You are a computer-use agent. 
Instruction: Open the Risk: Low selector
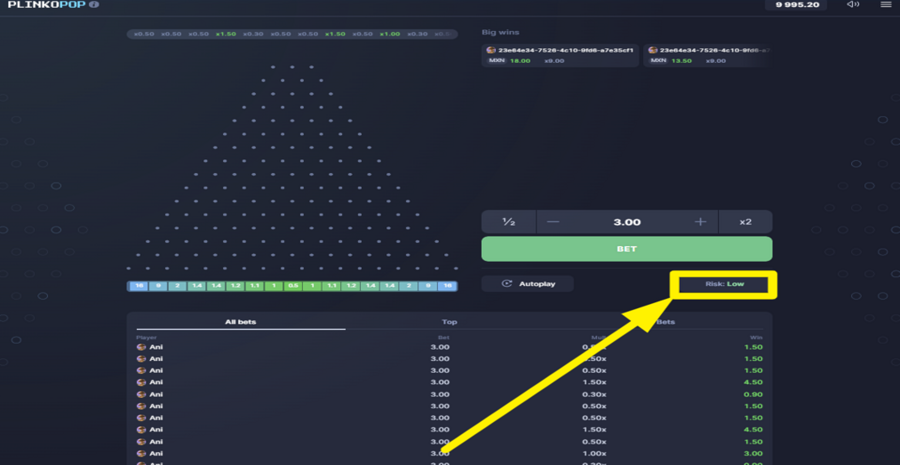tap(724, 284)
